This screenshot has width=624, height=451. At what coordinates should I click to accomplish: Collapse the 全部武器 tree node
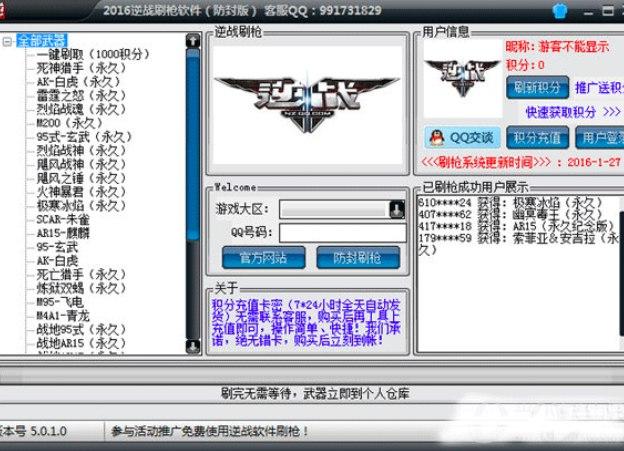click(x=7, y=41)
